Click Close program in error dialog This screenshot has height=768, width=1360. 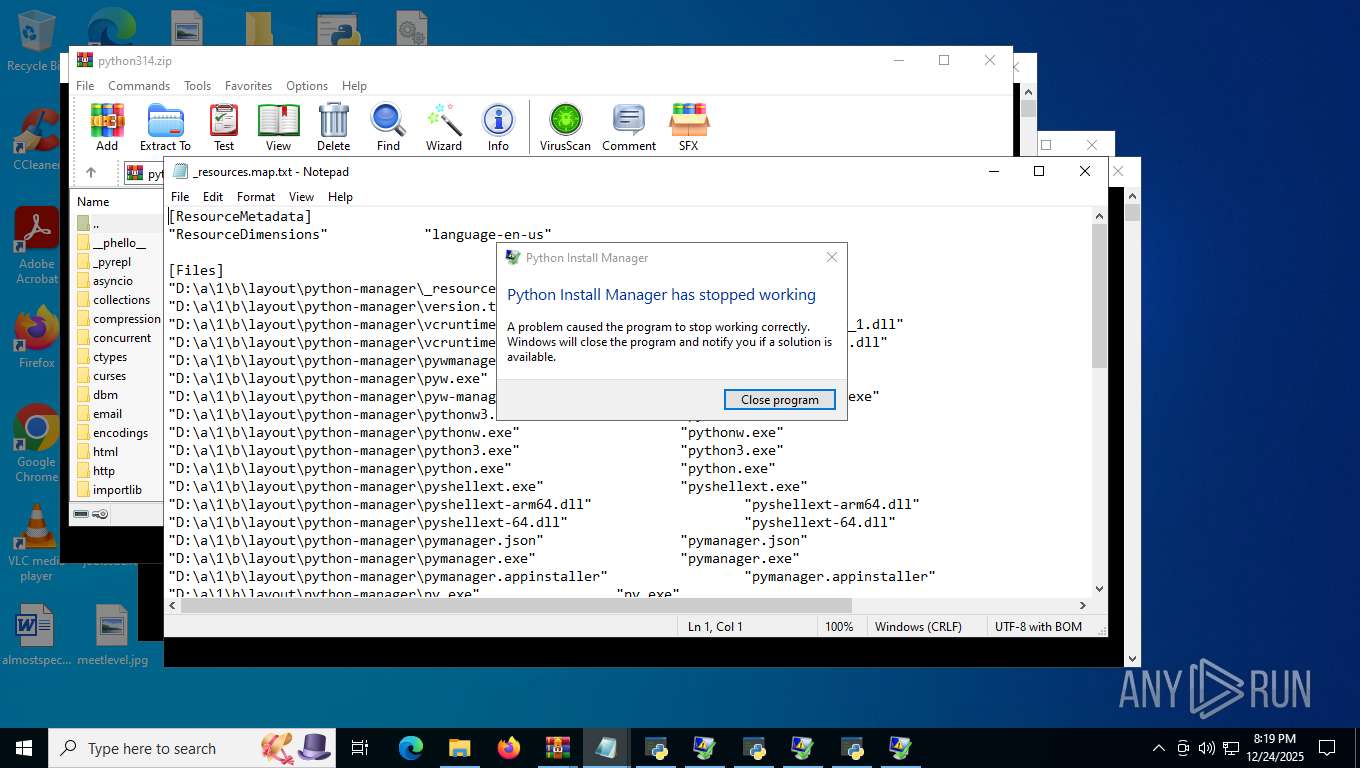point(779,399)
